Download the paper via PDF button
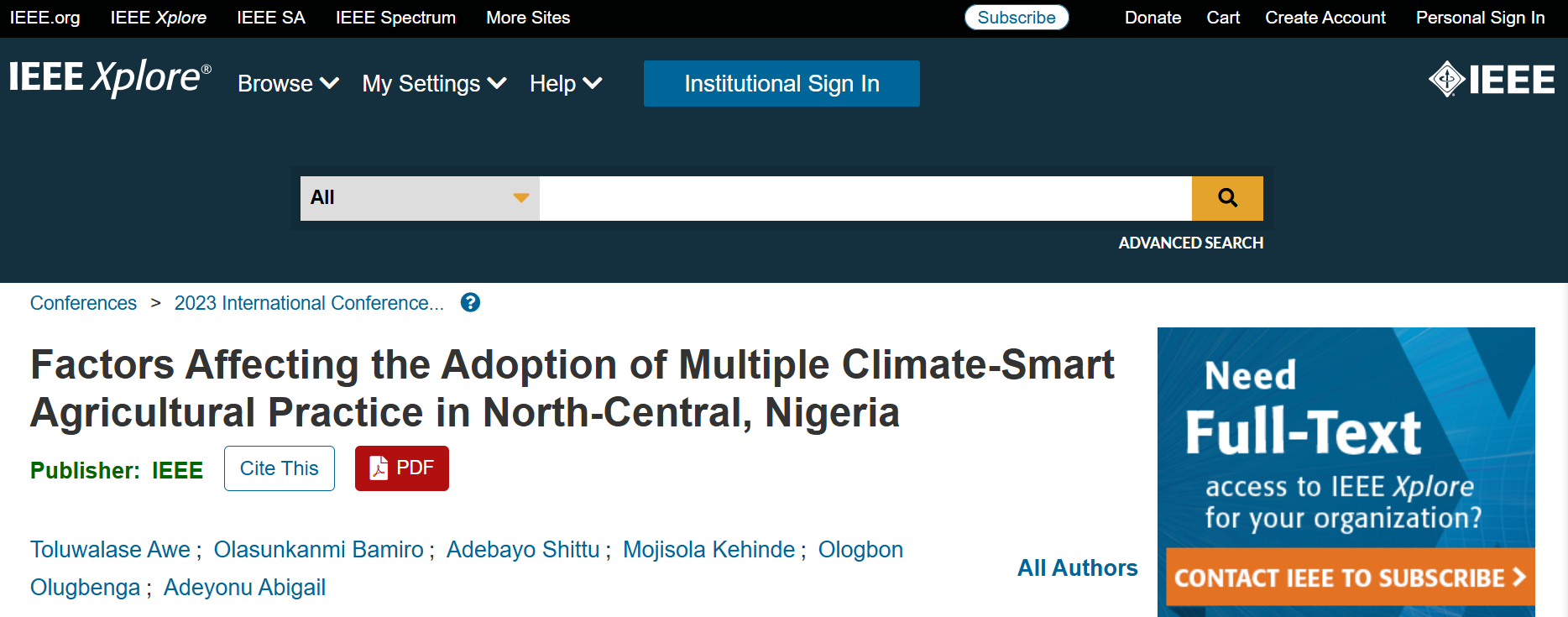The image size is (1568, 617). point(401,468)
